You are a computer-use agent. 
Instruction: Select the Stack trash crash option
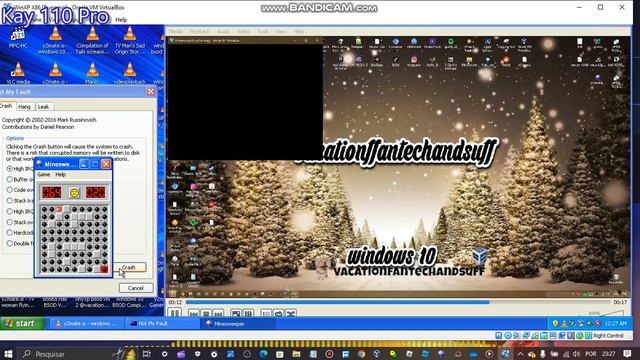click(x=9, y=200)
